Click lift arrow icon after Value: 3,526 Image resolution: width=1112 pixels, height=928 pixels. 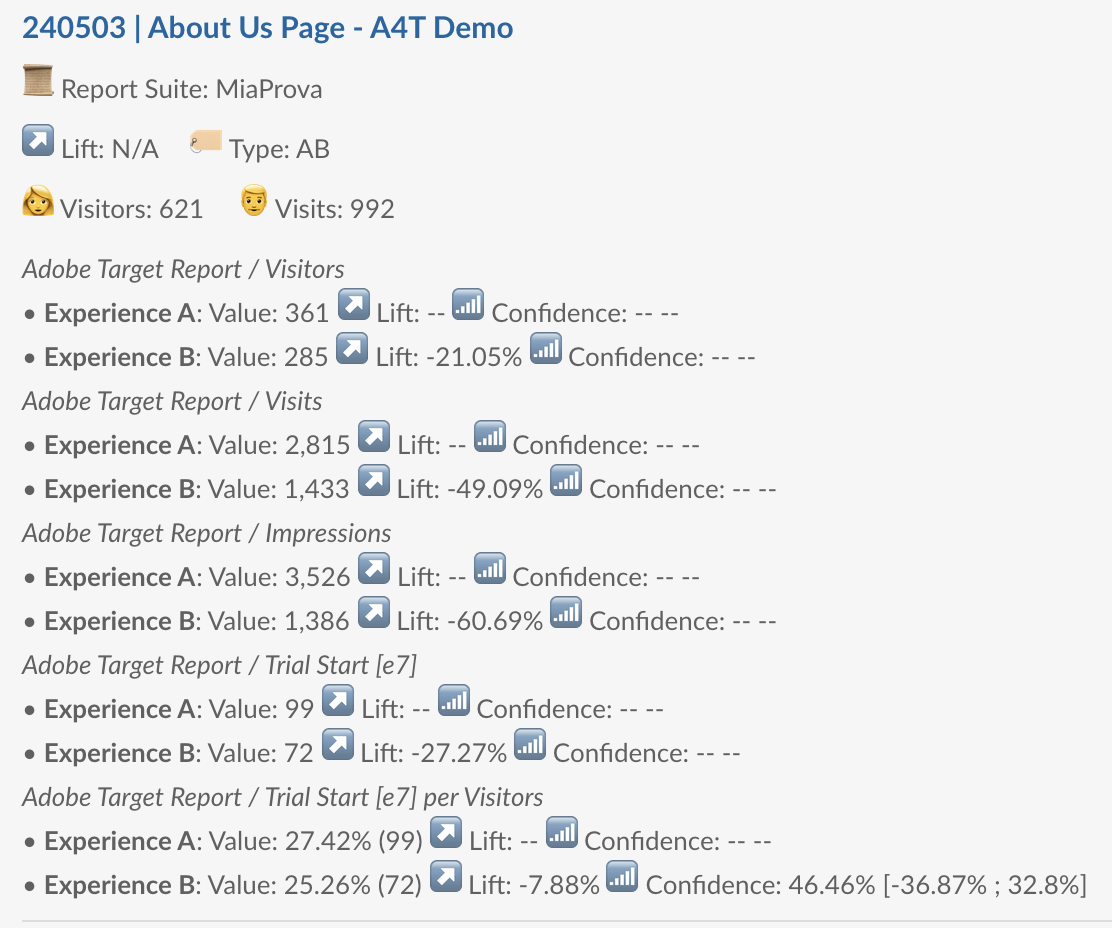pyautogui.click(x=374, y=569)
